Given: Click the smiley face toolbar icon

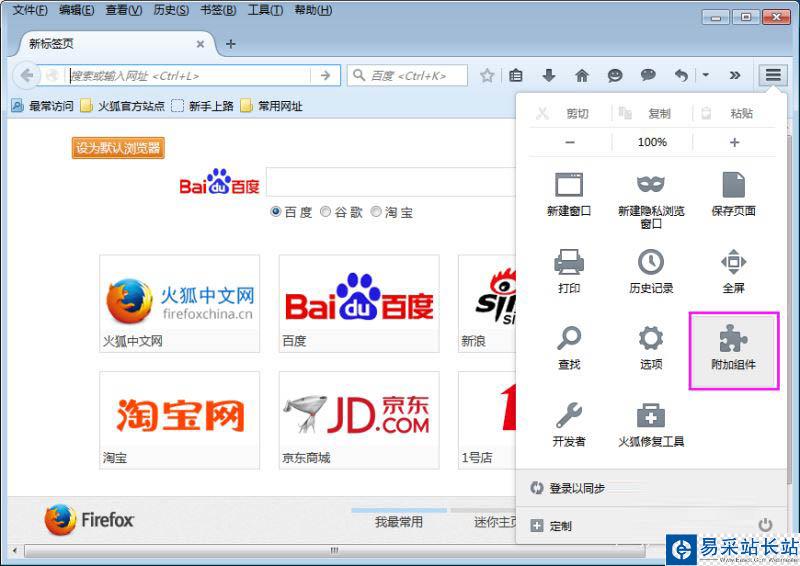Looking at the screenshot, I should pos(615,76).
